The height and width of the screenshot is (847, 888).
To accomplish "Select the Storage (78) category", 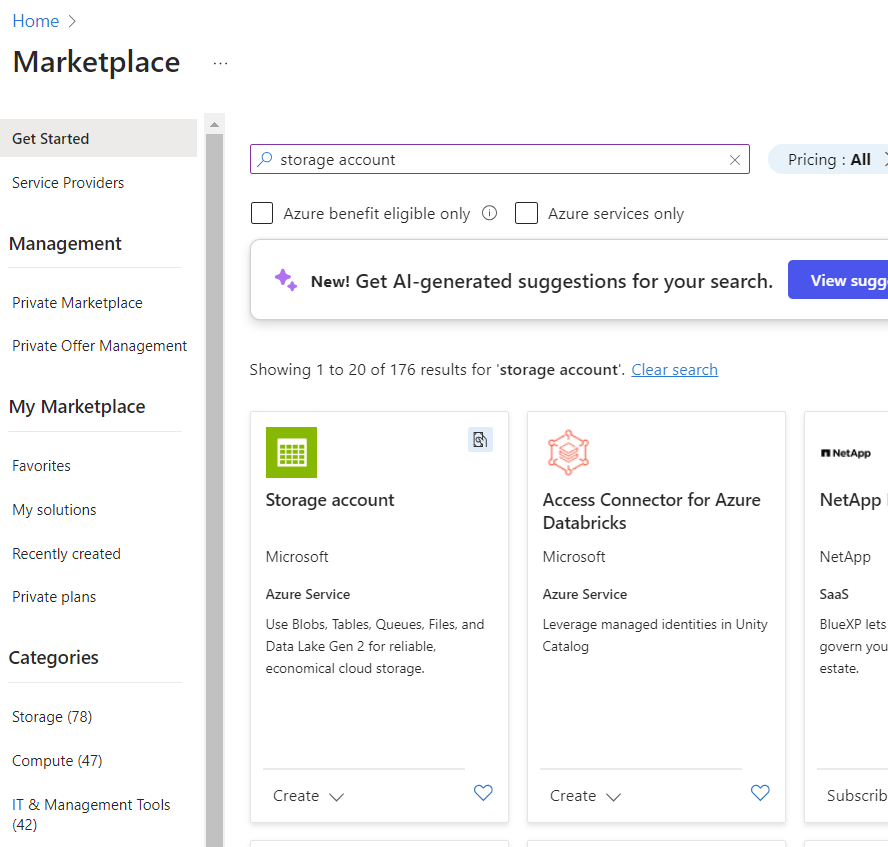I will (x=52, y=717).
